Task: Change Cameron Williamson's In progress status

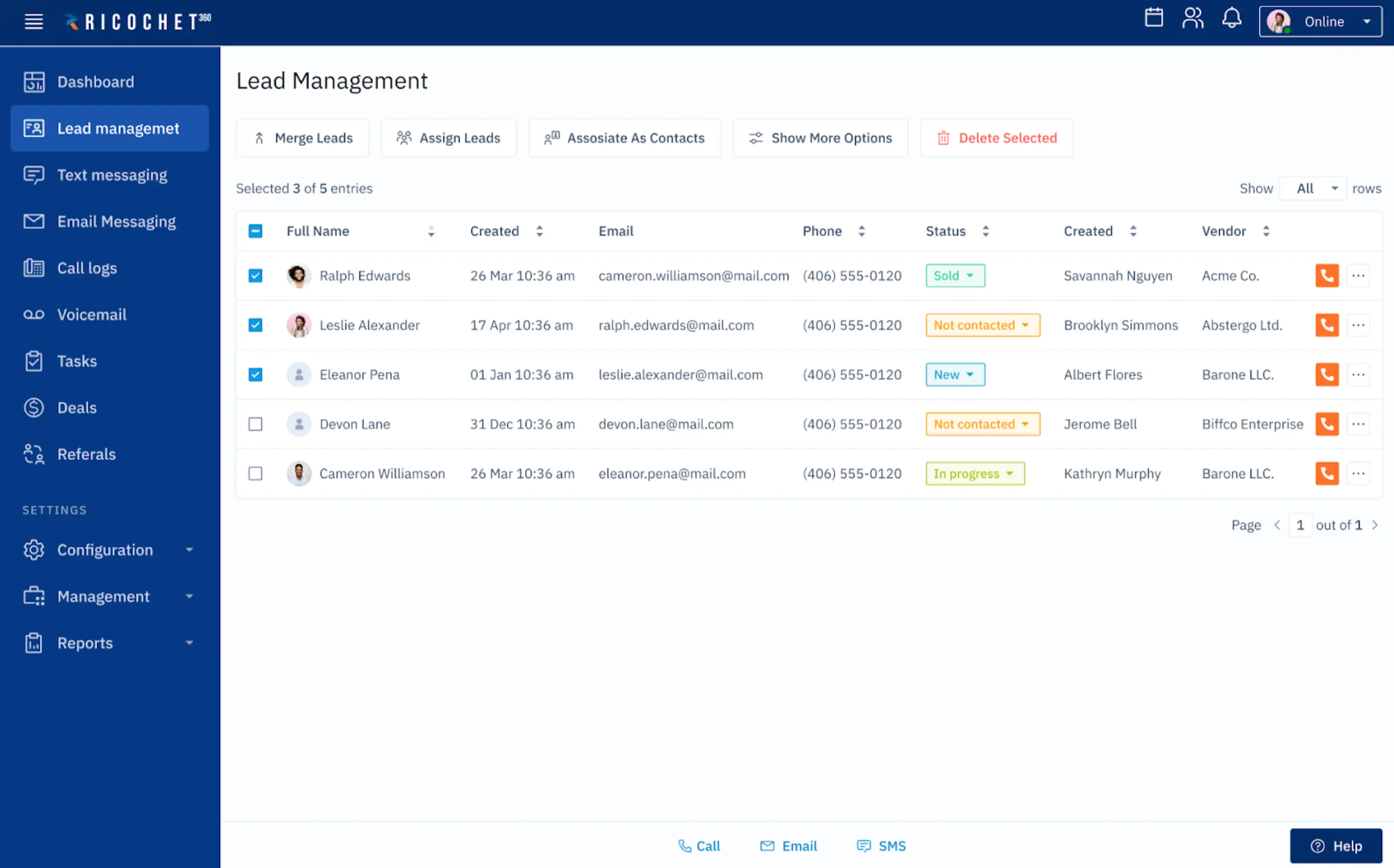Action: (975, 473)
